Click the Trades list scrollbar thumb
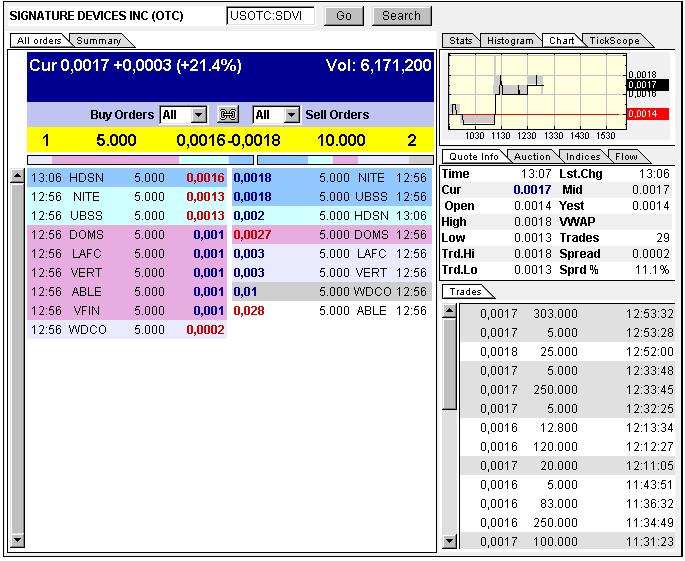Screen dimensions: 685x561 450,364
